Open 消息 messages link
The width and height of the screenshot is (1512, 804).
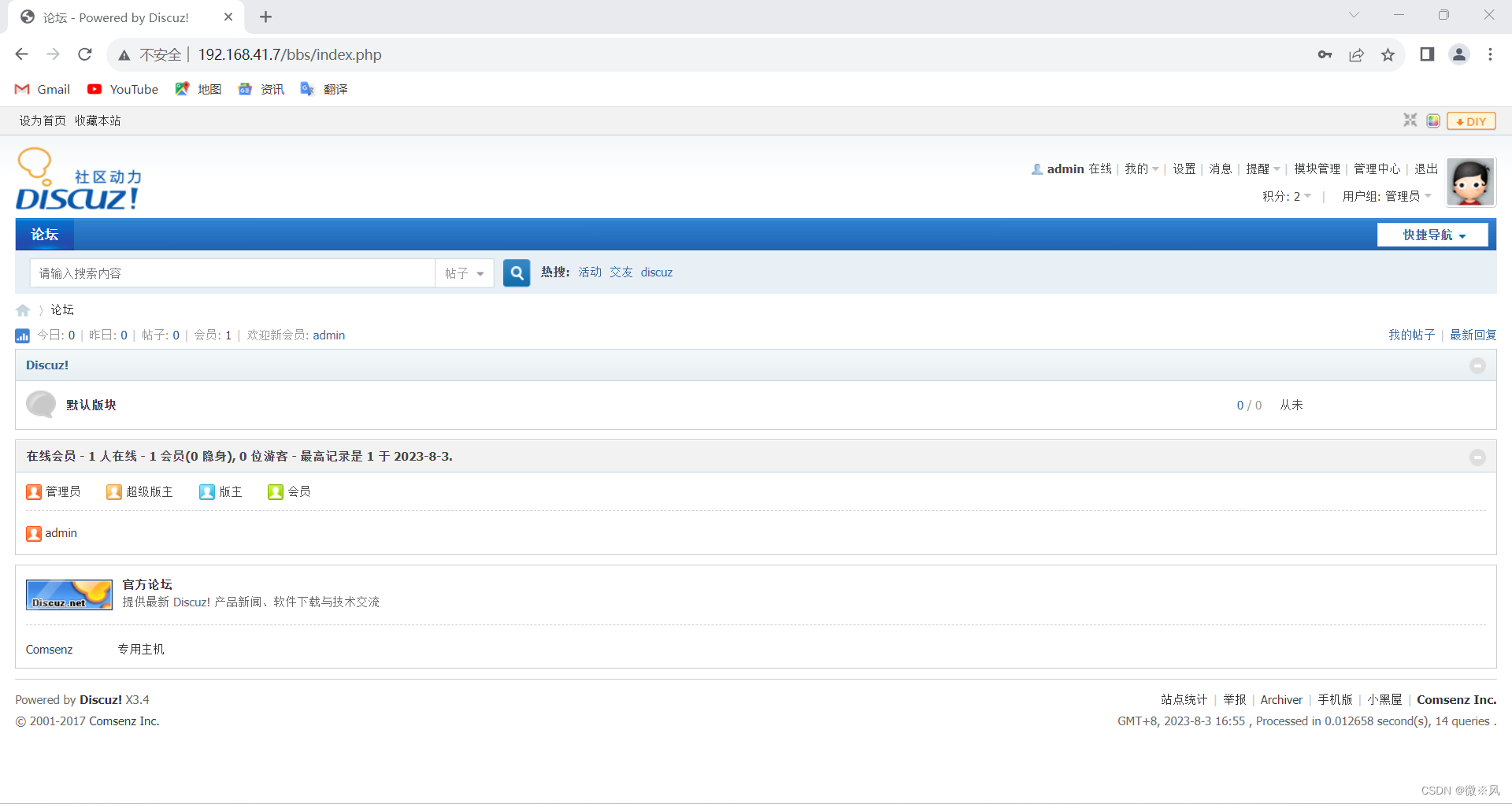(x=1221, y=169)
